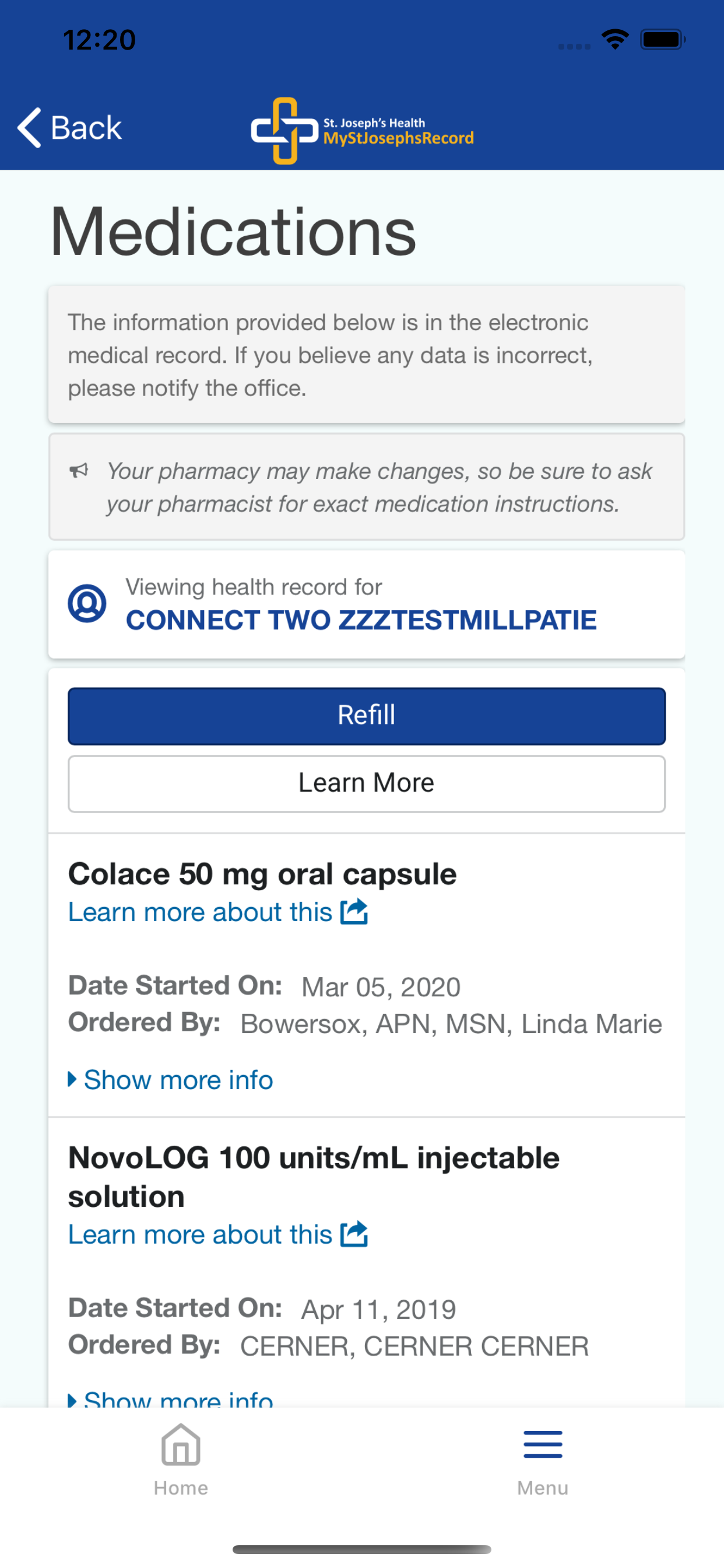Select the Home tab label
Viewport: 724px width, 1568px height.
(x=181, y=1487)
